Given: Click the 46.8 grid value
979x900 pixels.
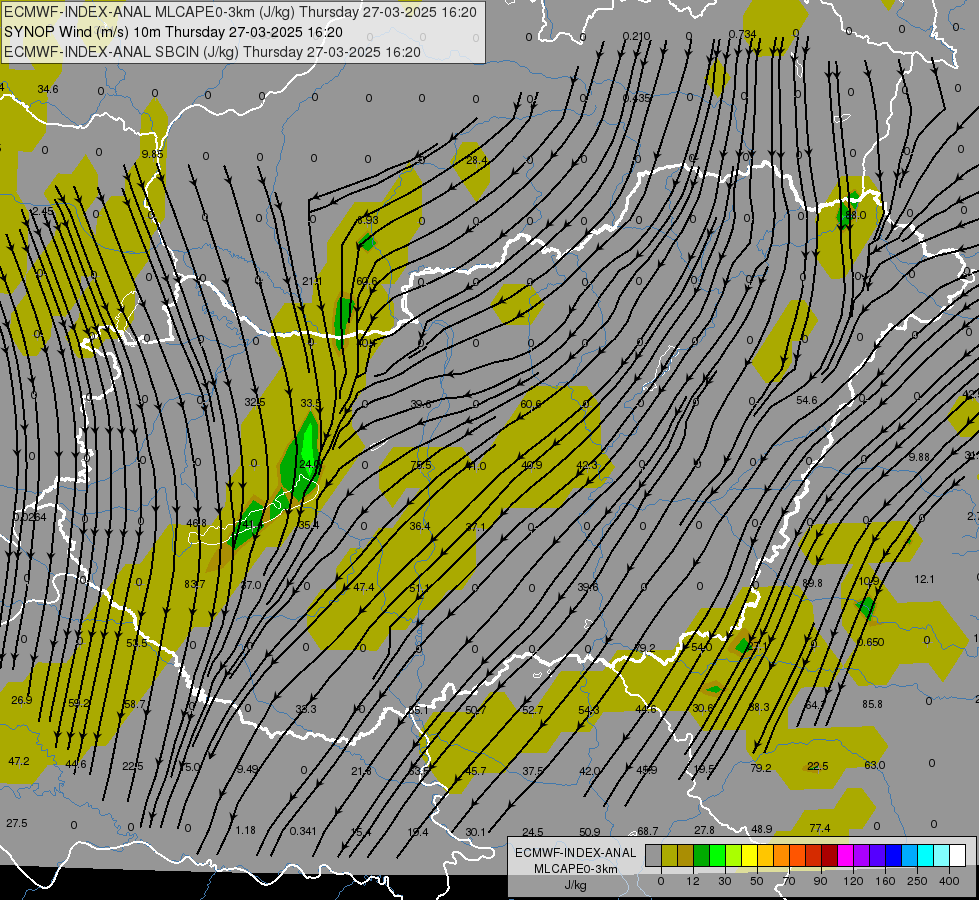Looking at the screenshot, I should (196, 523).
